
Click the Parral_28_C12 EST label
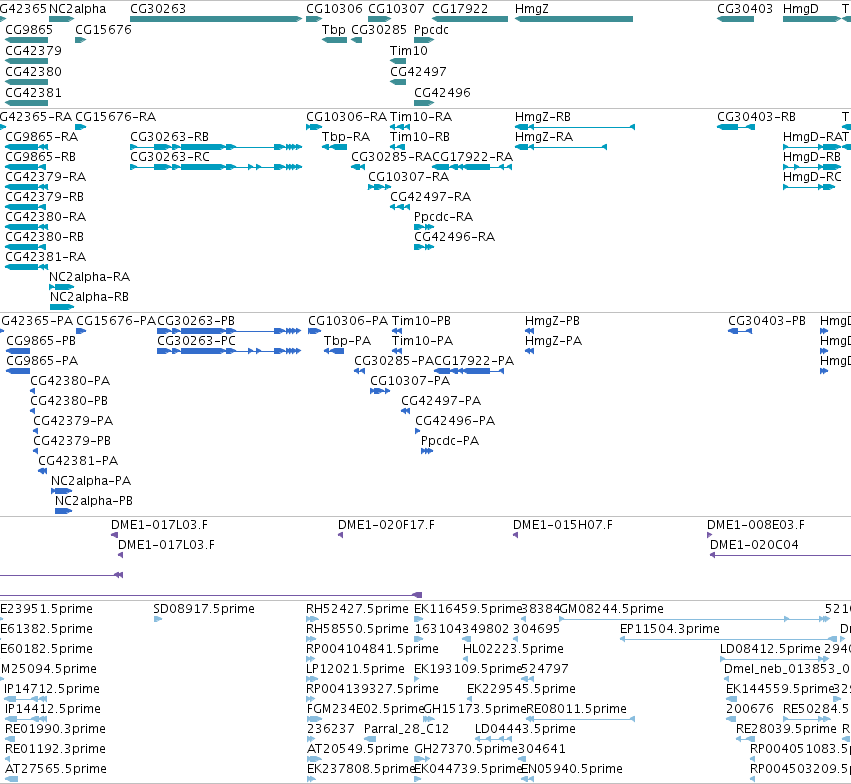click(x=407, y=729)
